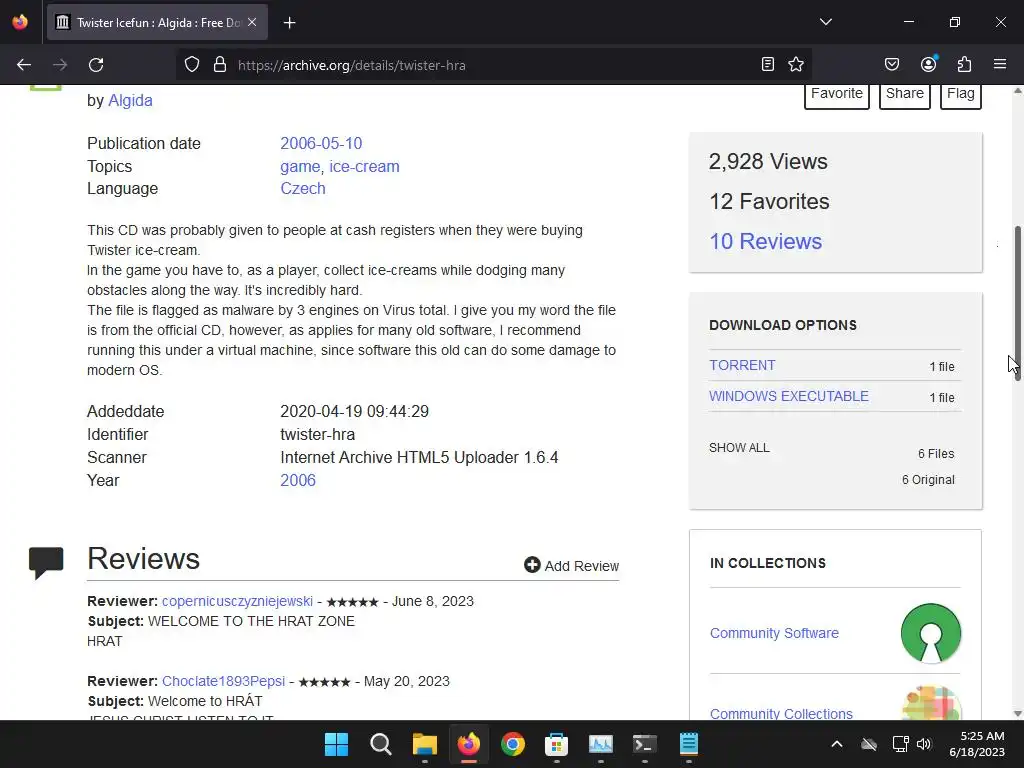Click the Add Review plus icon
1024x768 pixels.
pyautogui.click(x=532, y=565)
